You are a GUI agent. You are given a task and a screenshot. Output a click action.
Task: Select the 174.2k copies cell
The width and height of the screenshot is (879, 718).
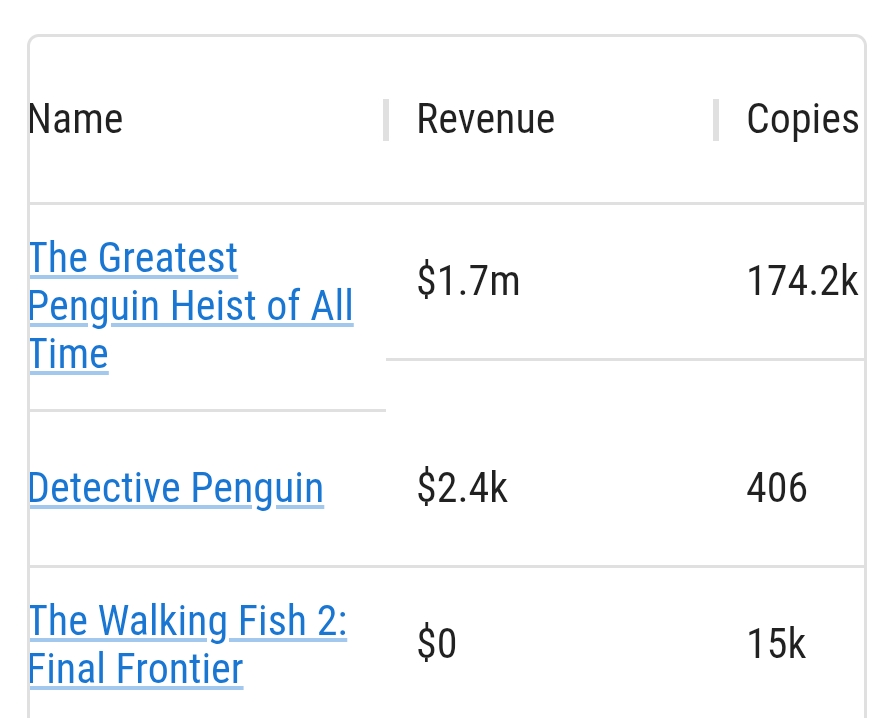tap(802, 281)
